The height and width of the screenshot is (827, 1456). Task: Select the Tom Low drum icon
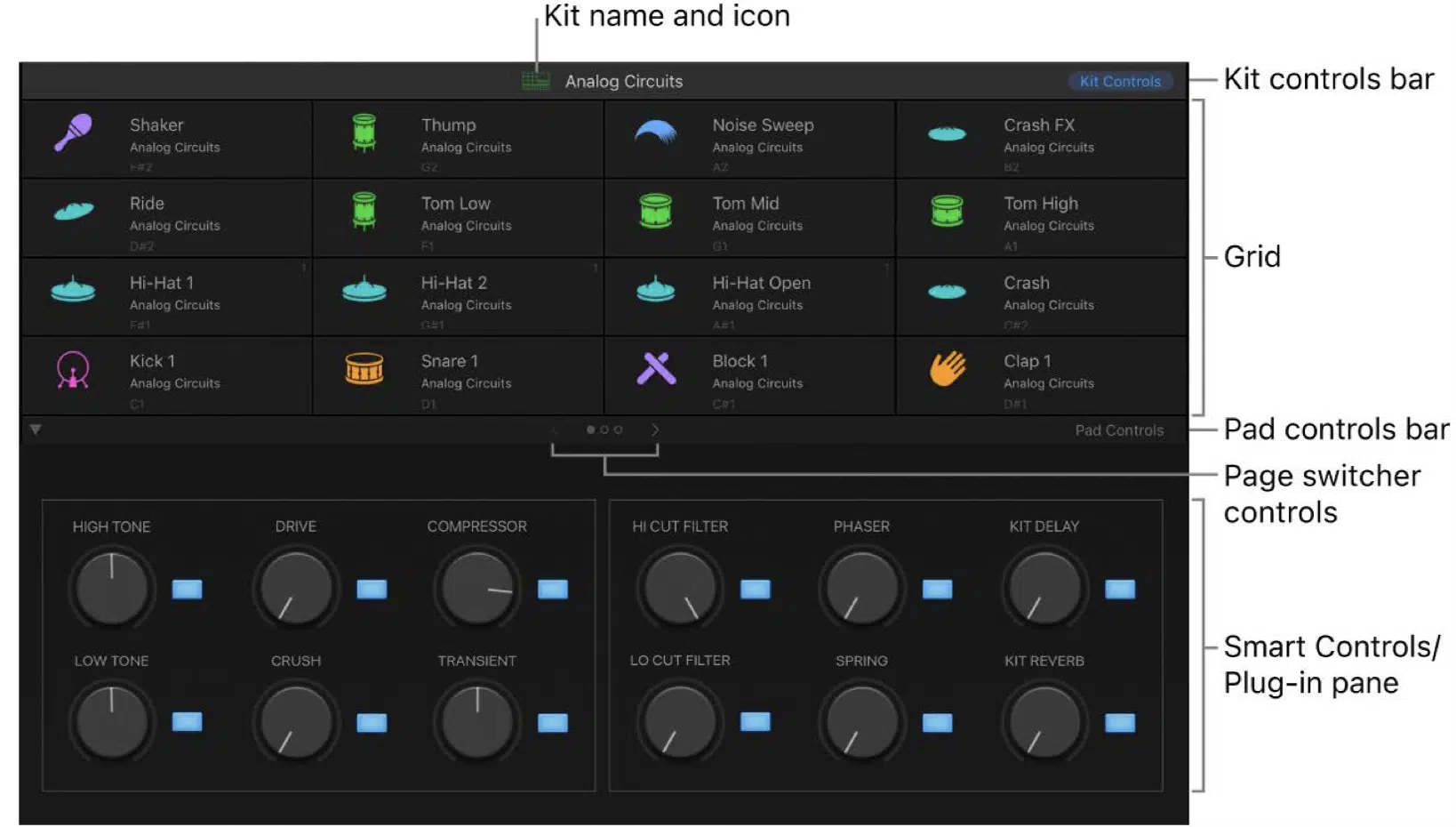[x=364, y=212]
